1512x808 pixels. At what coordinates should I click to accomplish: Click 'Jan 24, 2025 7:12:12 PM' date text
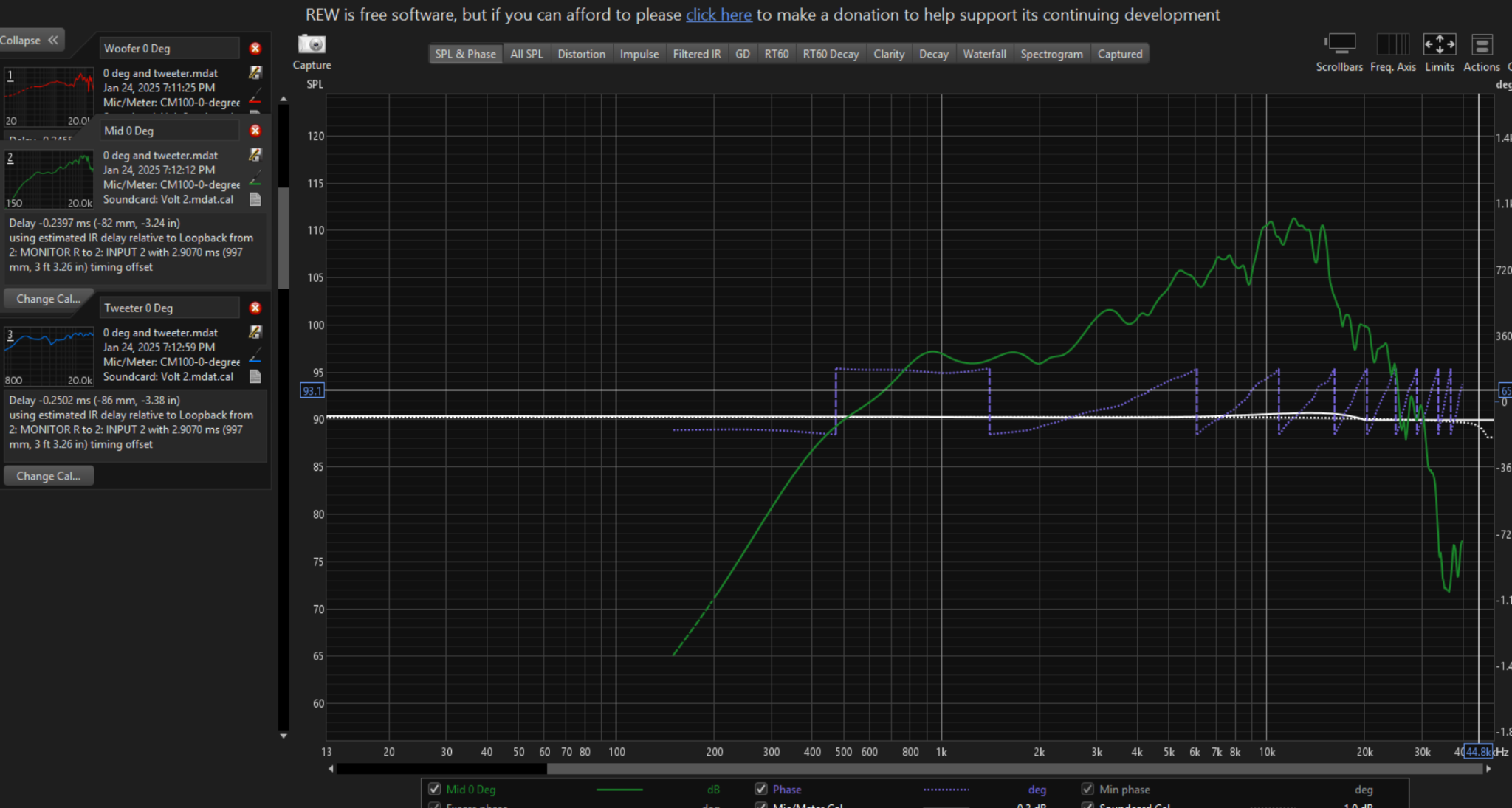159,170
